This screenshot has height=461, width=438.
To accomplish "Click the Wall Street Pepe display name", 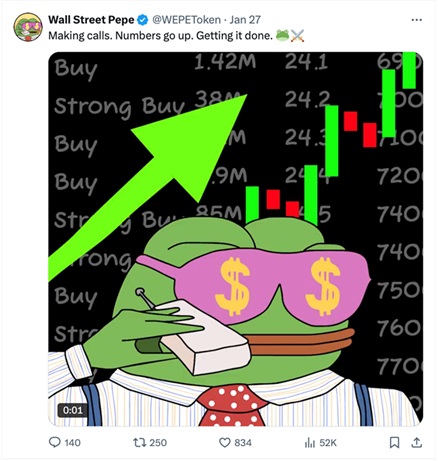I will tap(91, 20).
